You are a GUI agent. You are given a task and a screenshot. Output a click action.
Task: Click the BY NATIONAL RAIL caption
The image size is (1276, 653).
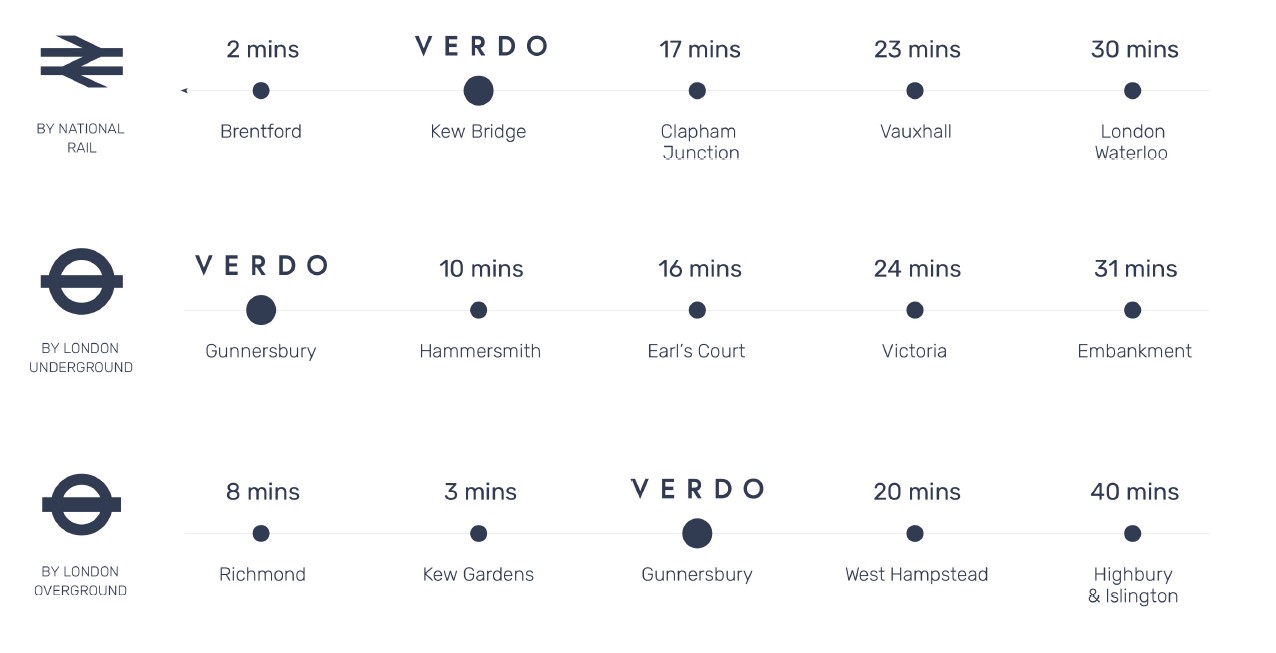(x=81, y=138)
